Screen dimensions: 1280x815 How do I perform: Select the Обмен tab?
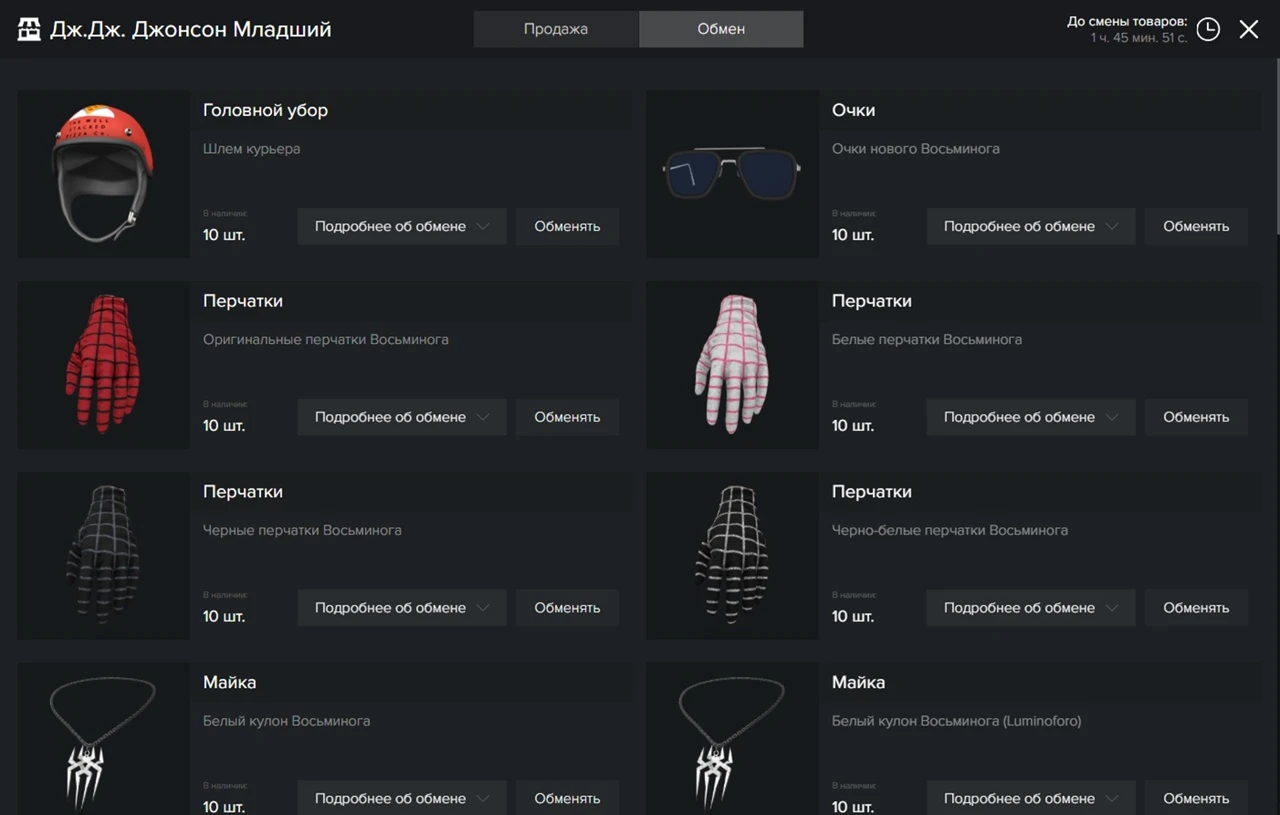(721, 29)
